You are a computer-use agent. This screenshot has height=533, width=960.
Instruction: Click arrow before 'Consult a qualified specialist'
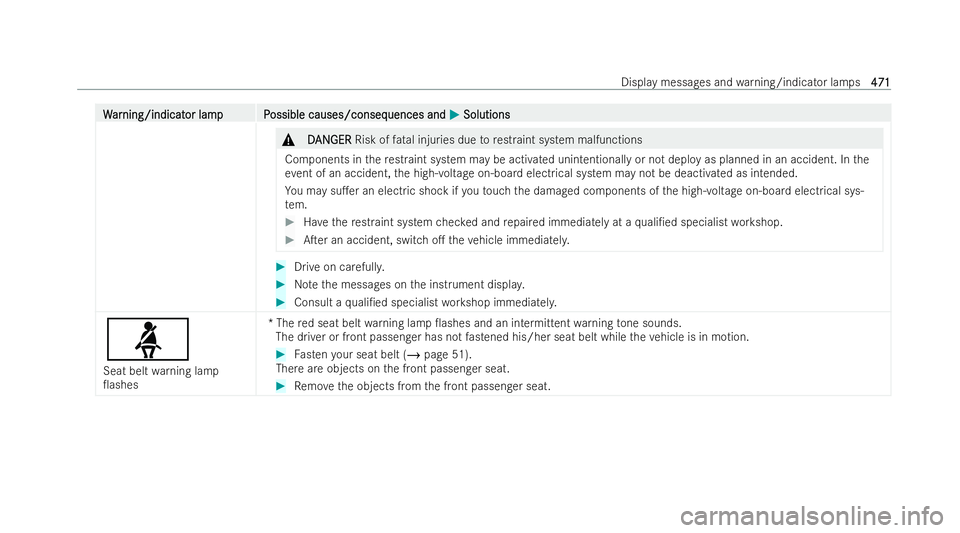(x=280, y=302)
